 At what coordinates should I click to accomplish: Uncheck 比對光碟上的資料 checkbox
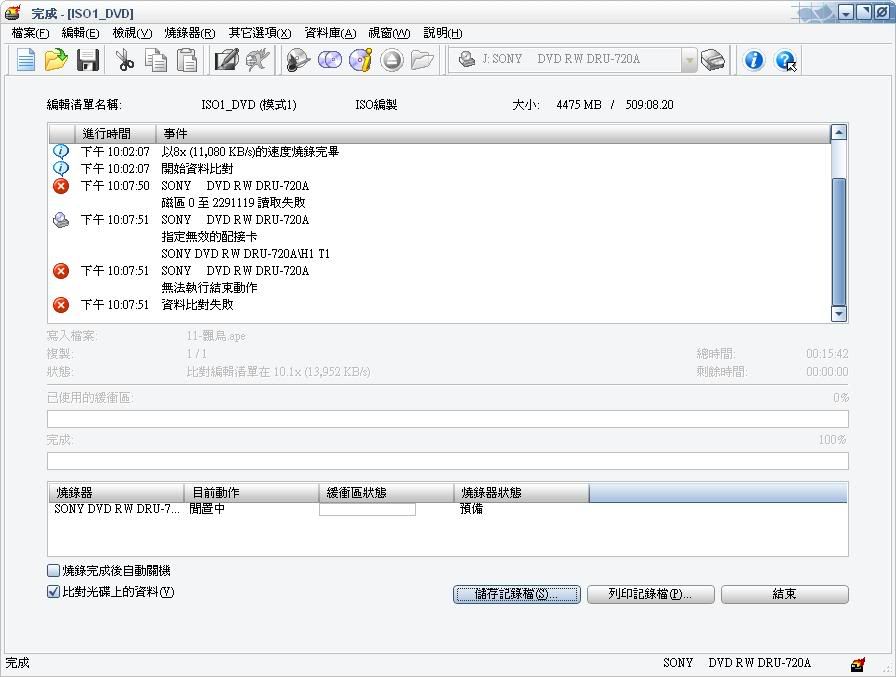pyautogui.click(x=53, y=592)
